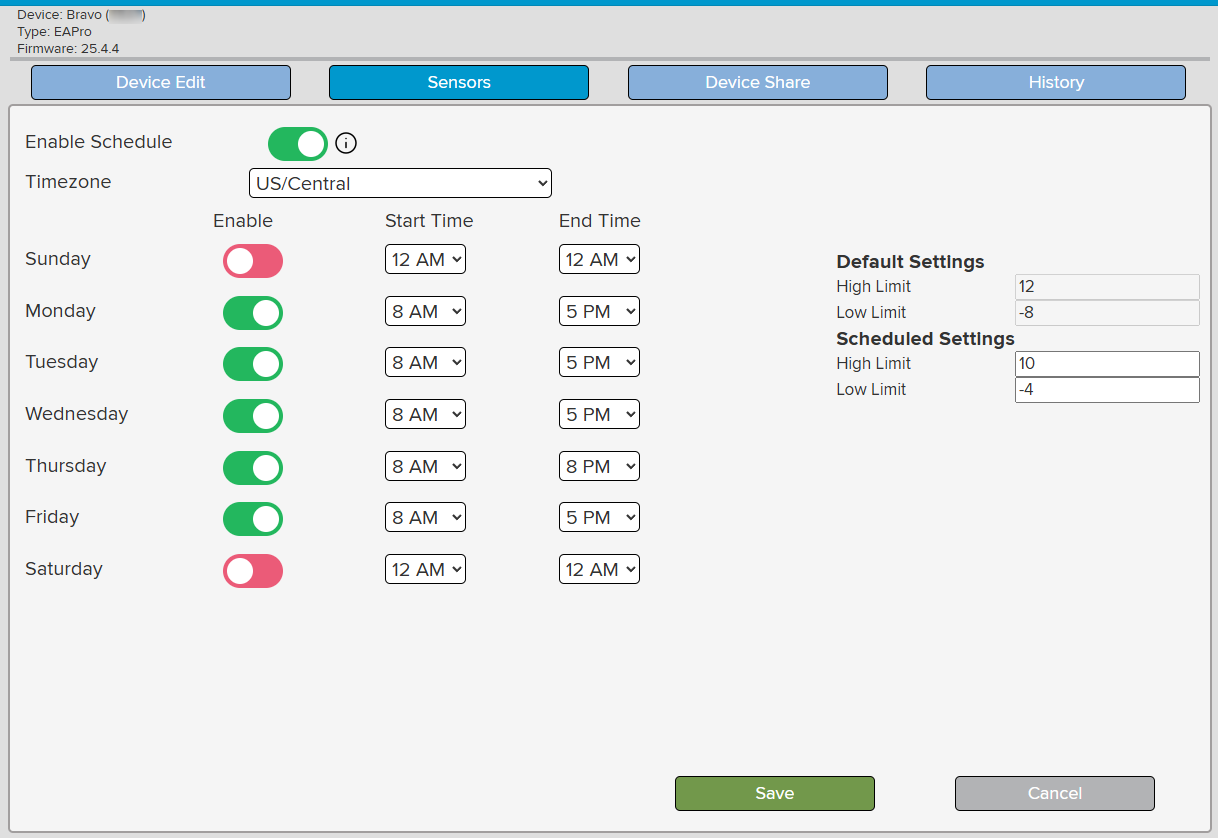Screen dimensions: 1218x838
Task: Click the Scheduled Settings High Limit field
Action: tap(1106, 364)
